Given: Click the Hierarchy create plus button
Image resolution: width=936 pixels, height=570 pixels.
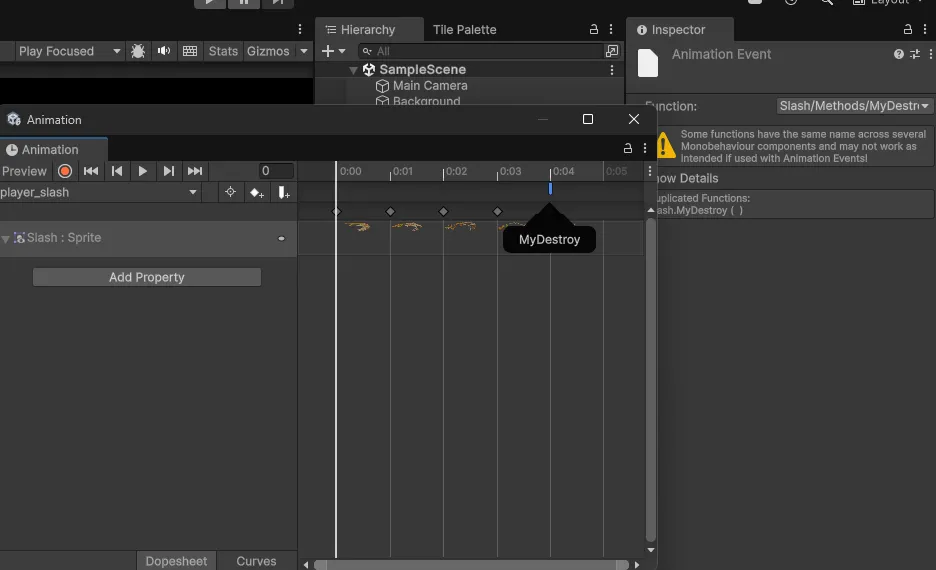Looking at the screenshot, I should tap(333, 51).
